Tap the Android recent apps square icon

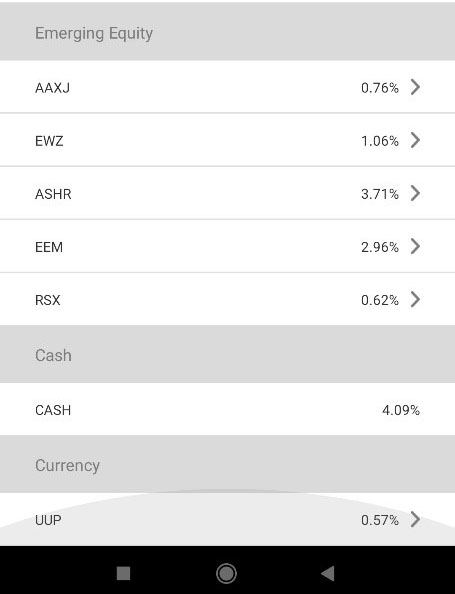[124, 573]
